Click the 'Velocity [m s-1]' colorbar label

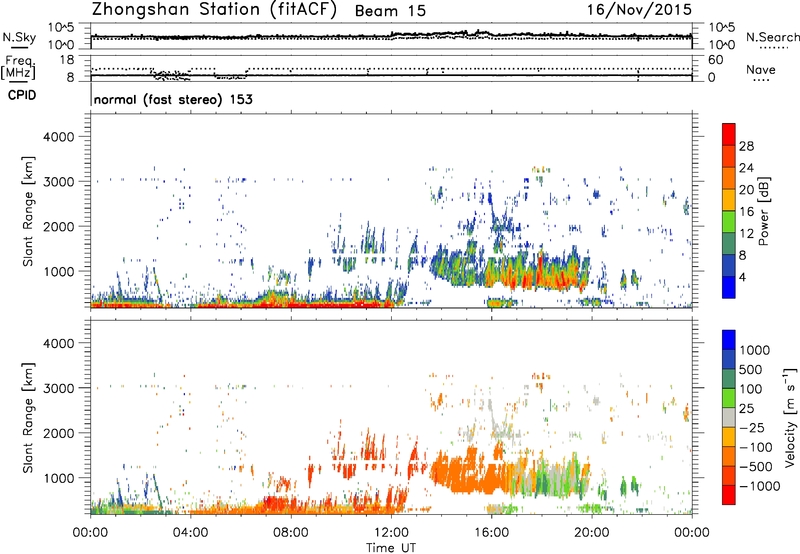click(x=790, y=417)
